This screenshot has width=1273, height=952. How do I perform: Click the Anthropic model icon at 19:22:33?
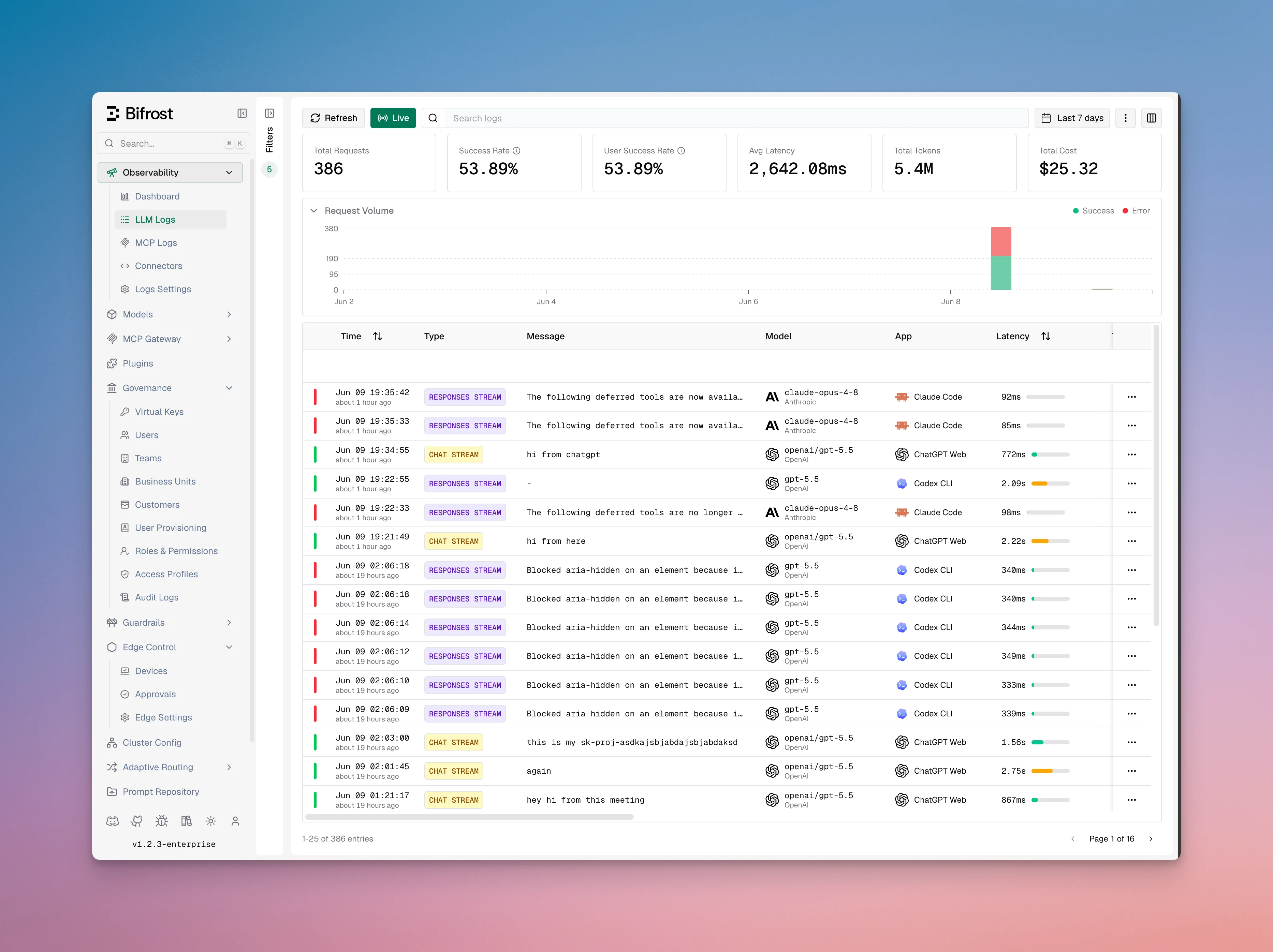click(772, 512)
